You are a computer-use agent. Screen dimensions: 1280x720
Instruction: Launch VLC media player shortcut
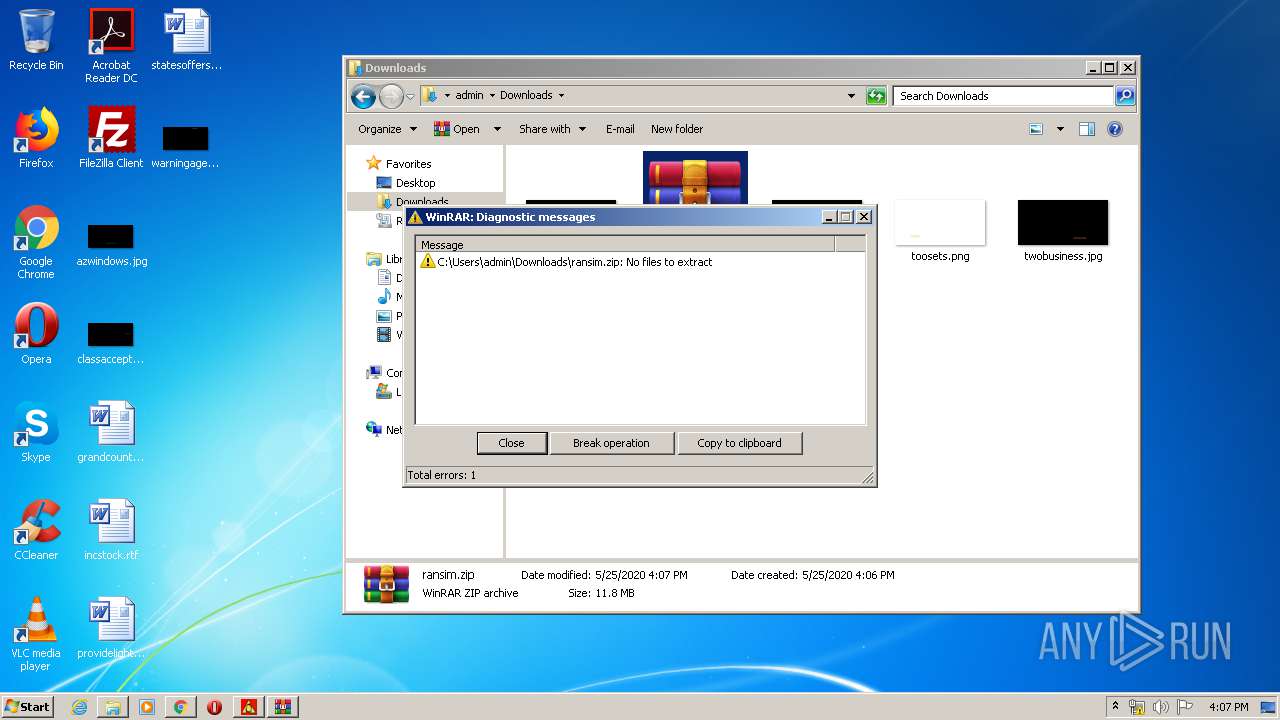point(36,634)
